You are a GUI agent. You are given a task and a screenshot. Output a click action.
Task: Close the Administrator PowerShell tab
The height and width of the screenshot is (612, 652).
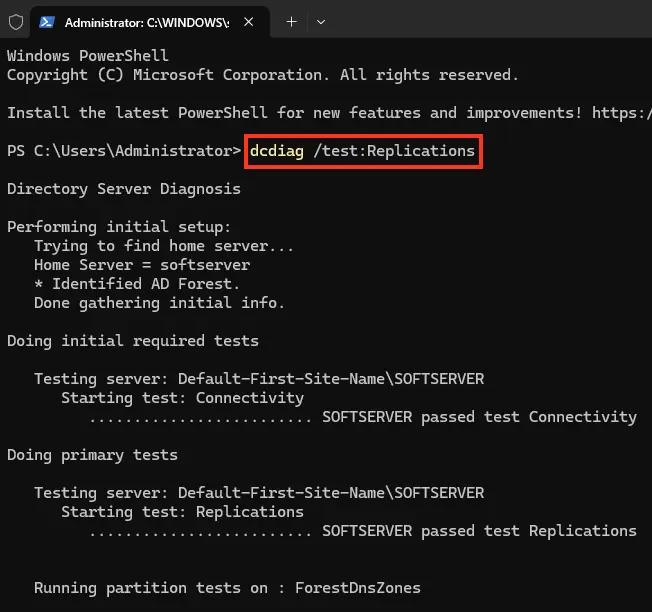[249, 21]
